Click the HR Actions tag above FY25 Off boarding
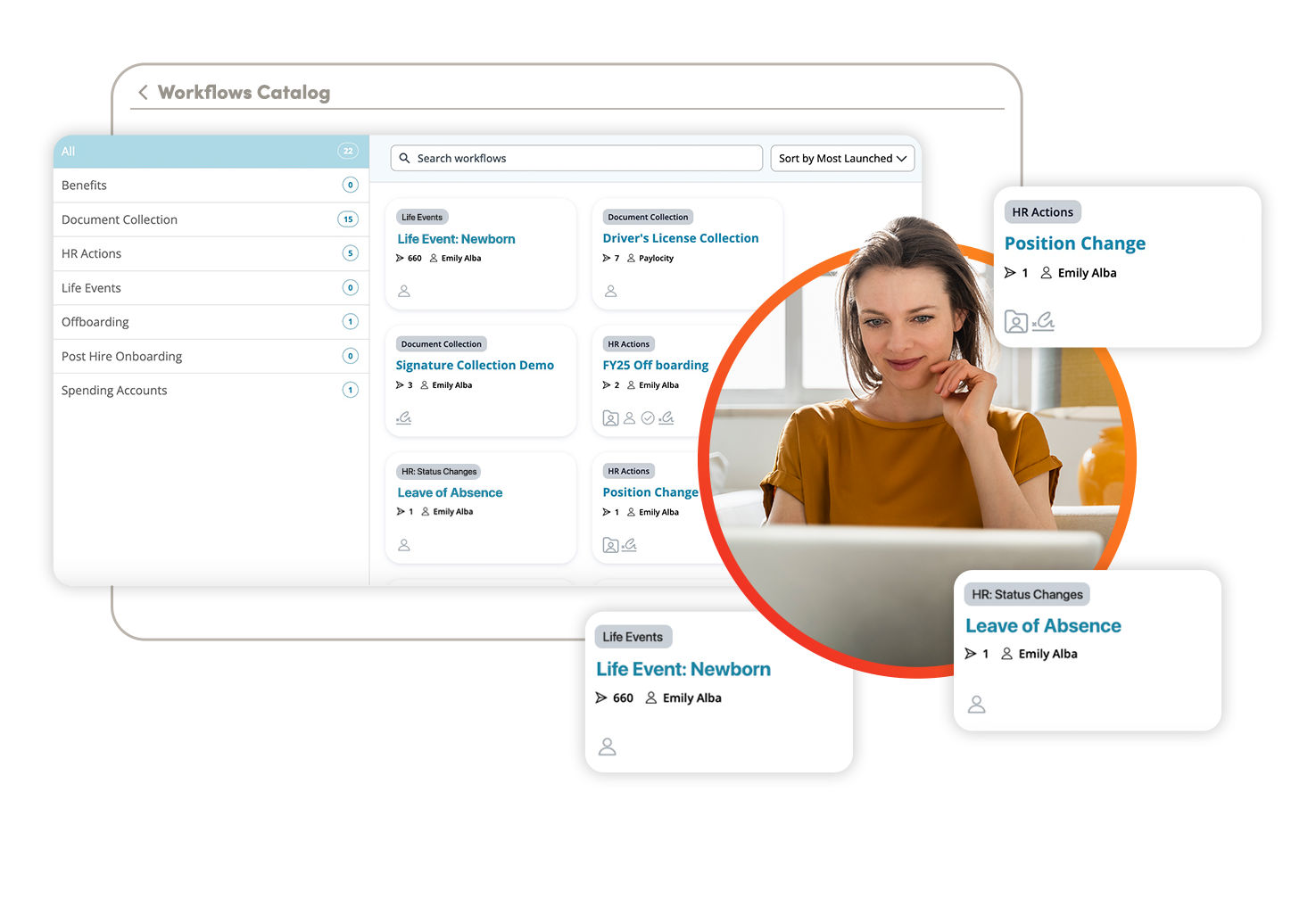The width and height of the screenshot is (1316, 908). pyautogui.click(x=629, y=344)
